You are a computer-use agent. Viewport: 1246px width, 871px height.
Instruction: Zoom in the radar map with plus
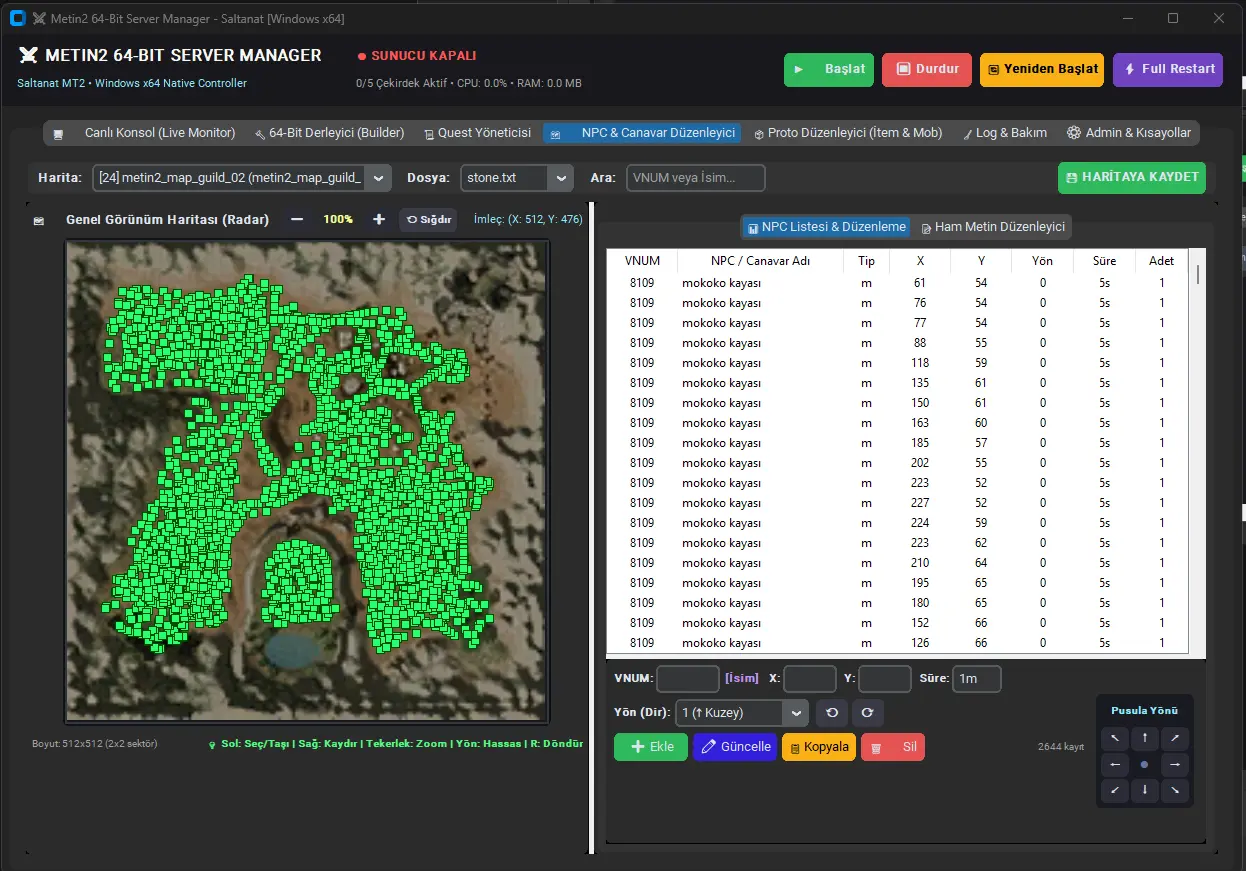379,219
